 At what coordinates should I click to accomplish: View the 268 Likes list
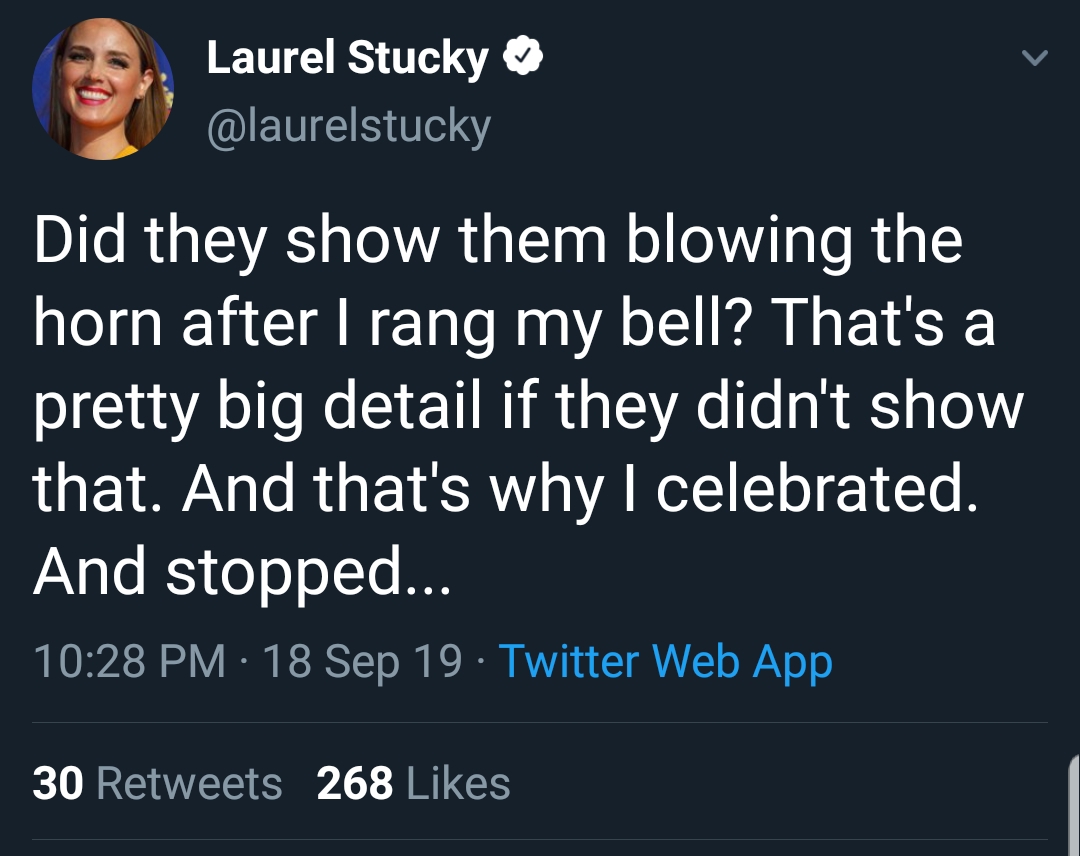coord(413,784)
